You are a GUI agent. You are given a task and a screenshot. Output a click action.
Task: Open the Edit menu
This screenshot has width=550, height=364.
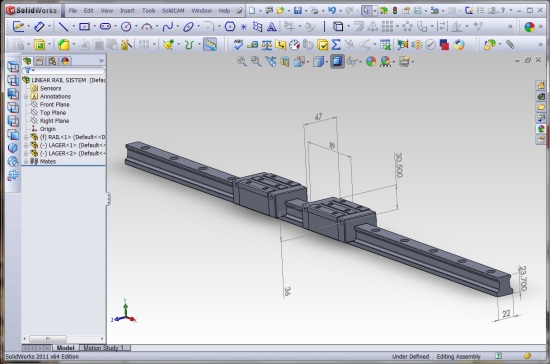[88, 11]
